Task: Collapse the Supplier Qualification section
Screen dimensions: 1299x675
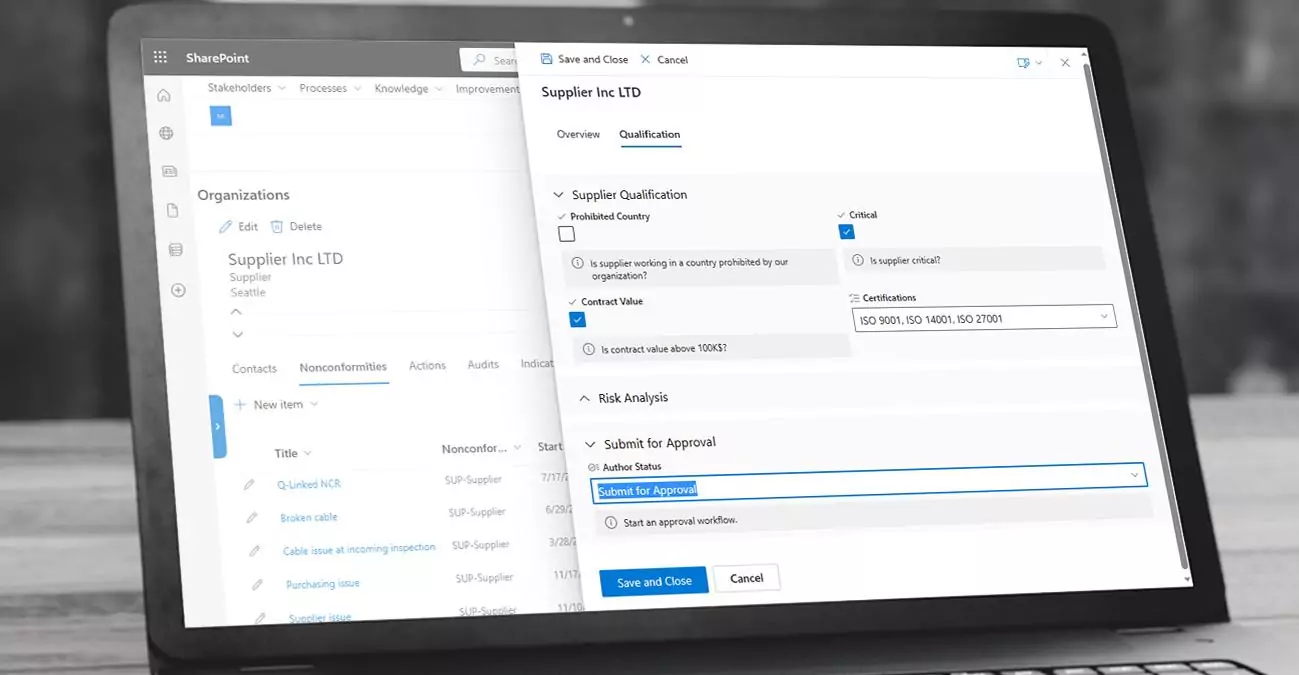Action: pos(558,194)
